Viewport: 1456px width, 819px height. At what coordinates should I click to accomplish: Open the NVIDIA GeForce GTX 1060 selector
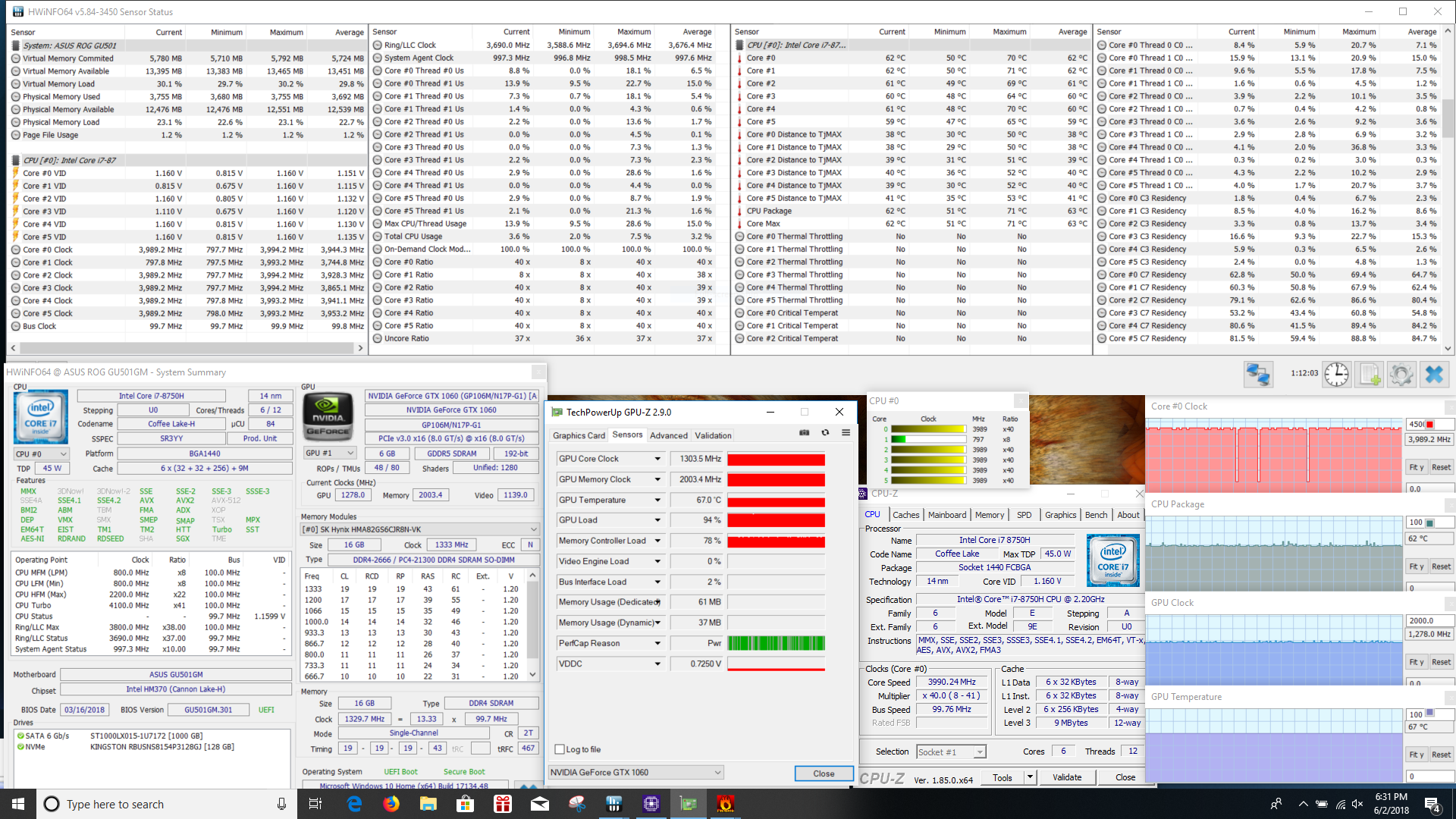(635, 773)
